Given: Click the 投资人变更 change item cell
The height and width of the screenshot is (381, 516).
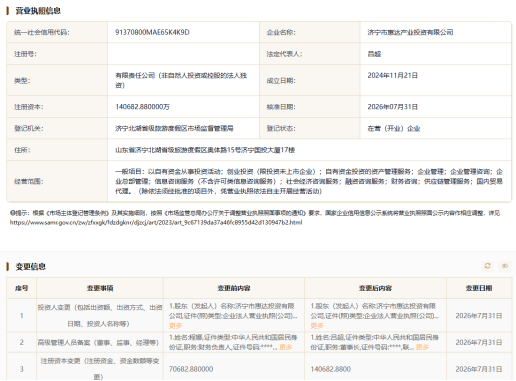Looking at the screenshot, I should tap(100, 315).
